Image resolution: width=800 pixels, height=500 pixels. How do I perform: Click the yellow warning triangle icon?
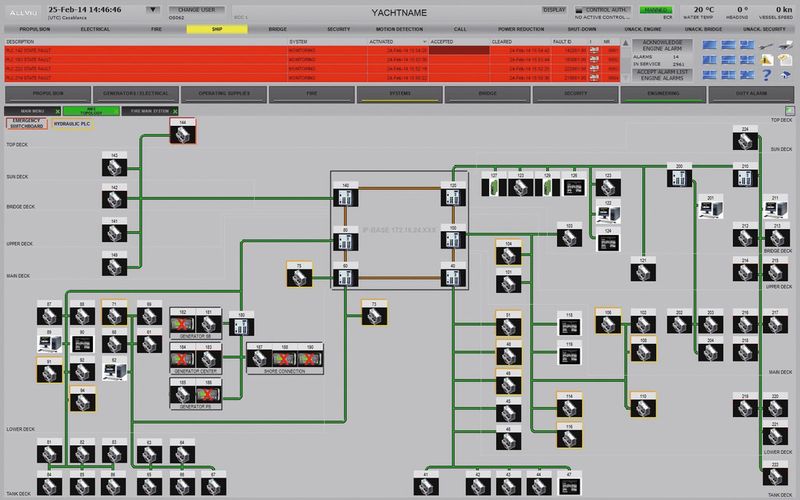pyautogui.click(x=766, y=60)
